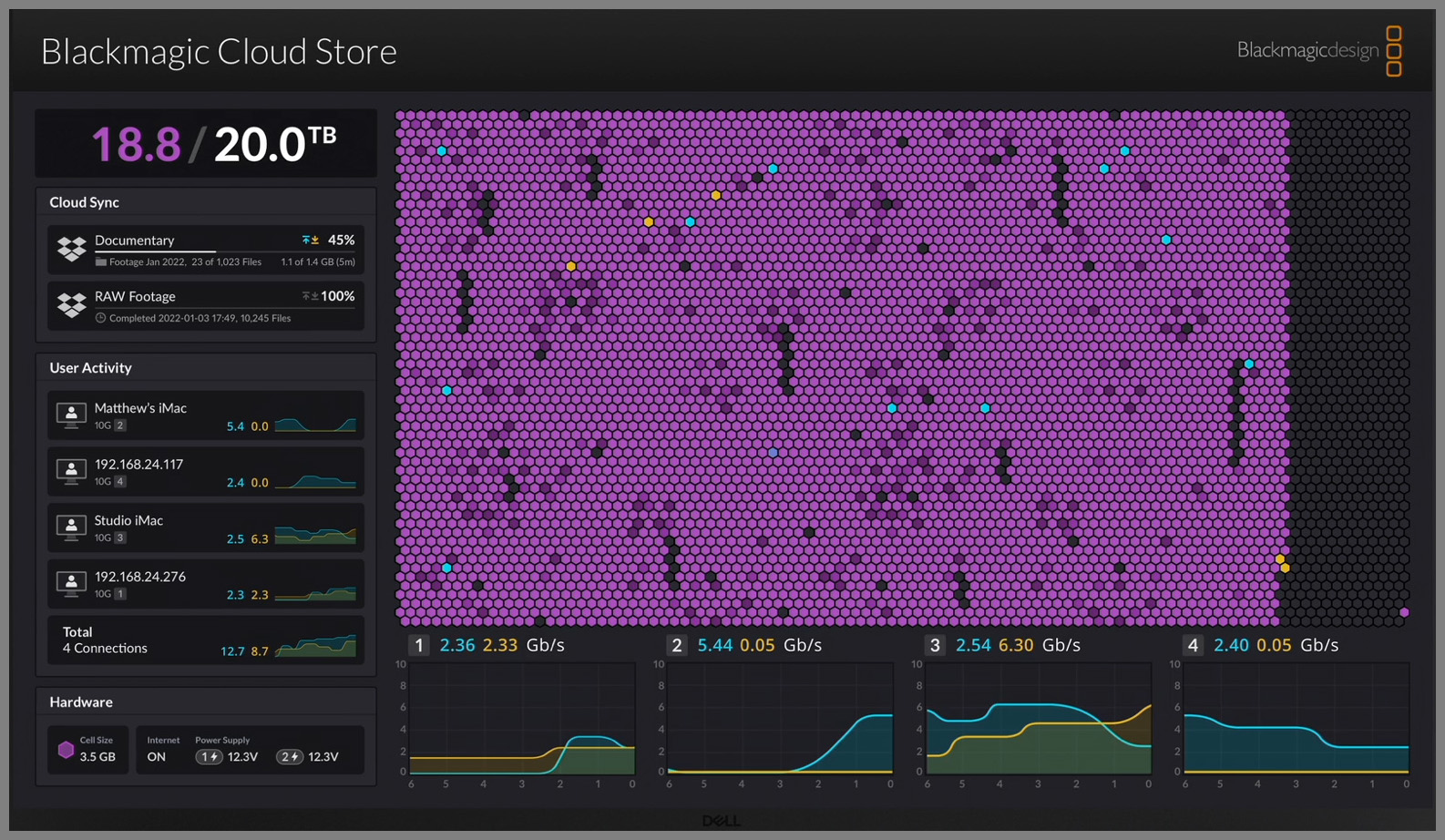Click the Matthew's iMac label

click(x=140, y=408)
